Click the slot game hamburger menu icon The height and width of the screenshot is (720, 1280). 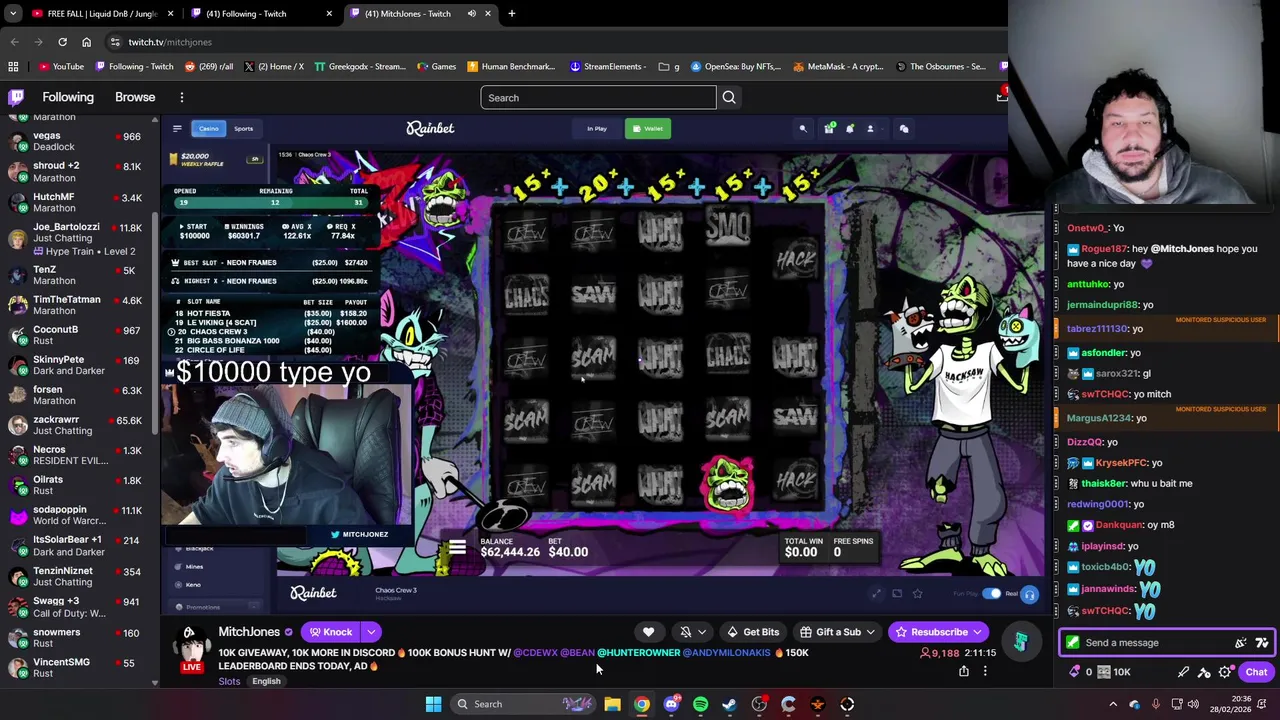tap(457, 547)
